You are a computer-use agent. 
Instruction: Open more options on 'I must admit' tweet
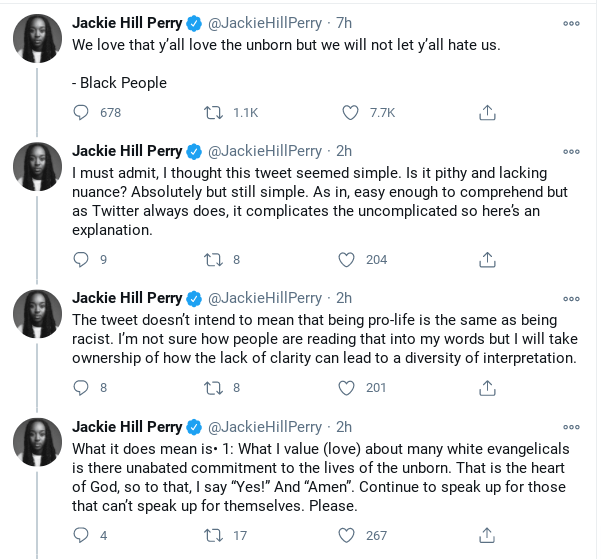pyautogui.click(x=571, y=152)
